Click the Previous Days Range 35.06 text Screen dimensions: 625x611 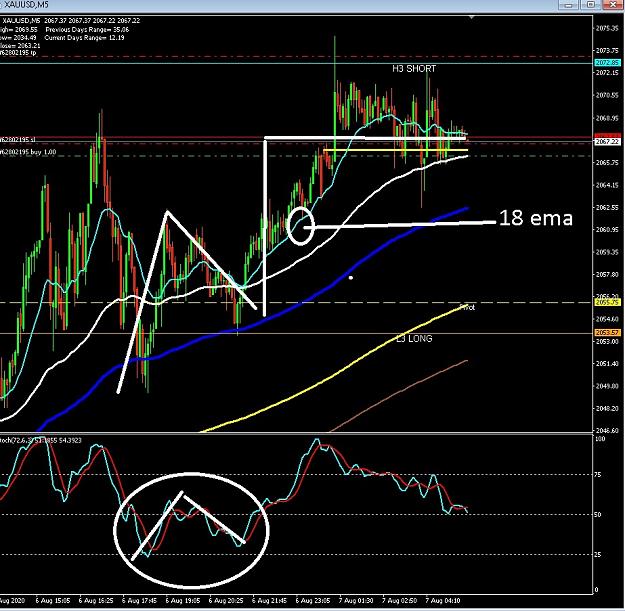click(x=87, y=29)
